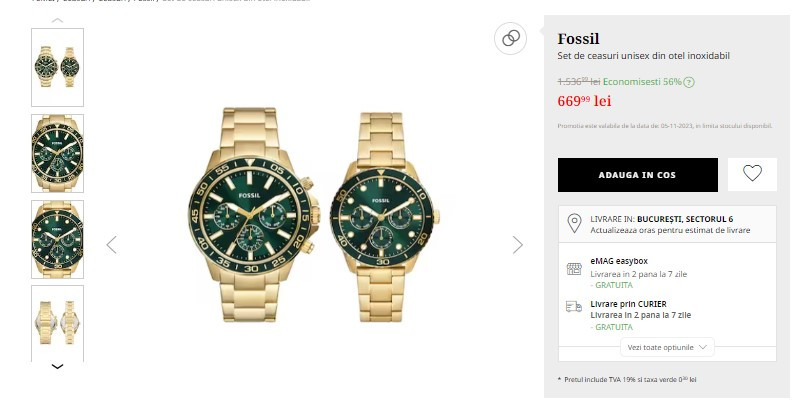Click the courier delivery truck icon
Image resolution: width=804 pixels, height=418 pixels.
point(574,307)
